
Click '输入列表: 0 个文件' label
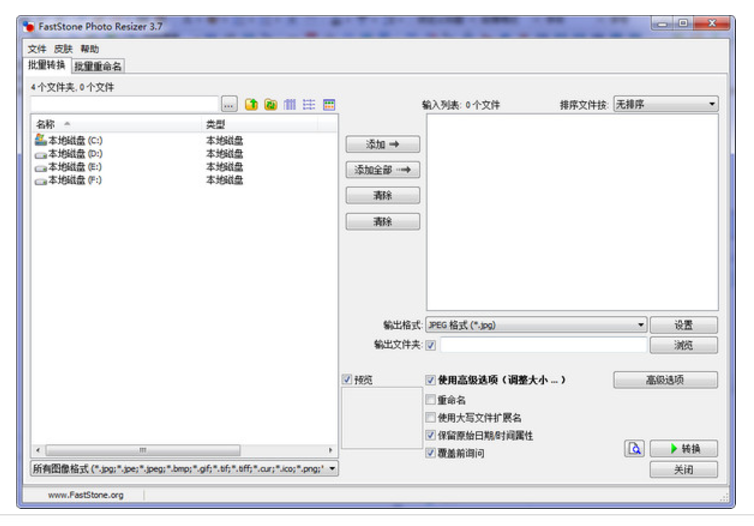tap(461, 105)
